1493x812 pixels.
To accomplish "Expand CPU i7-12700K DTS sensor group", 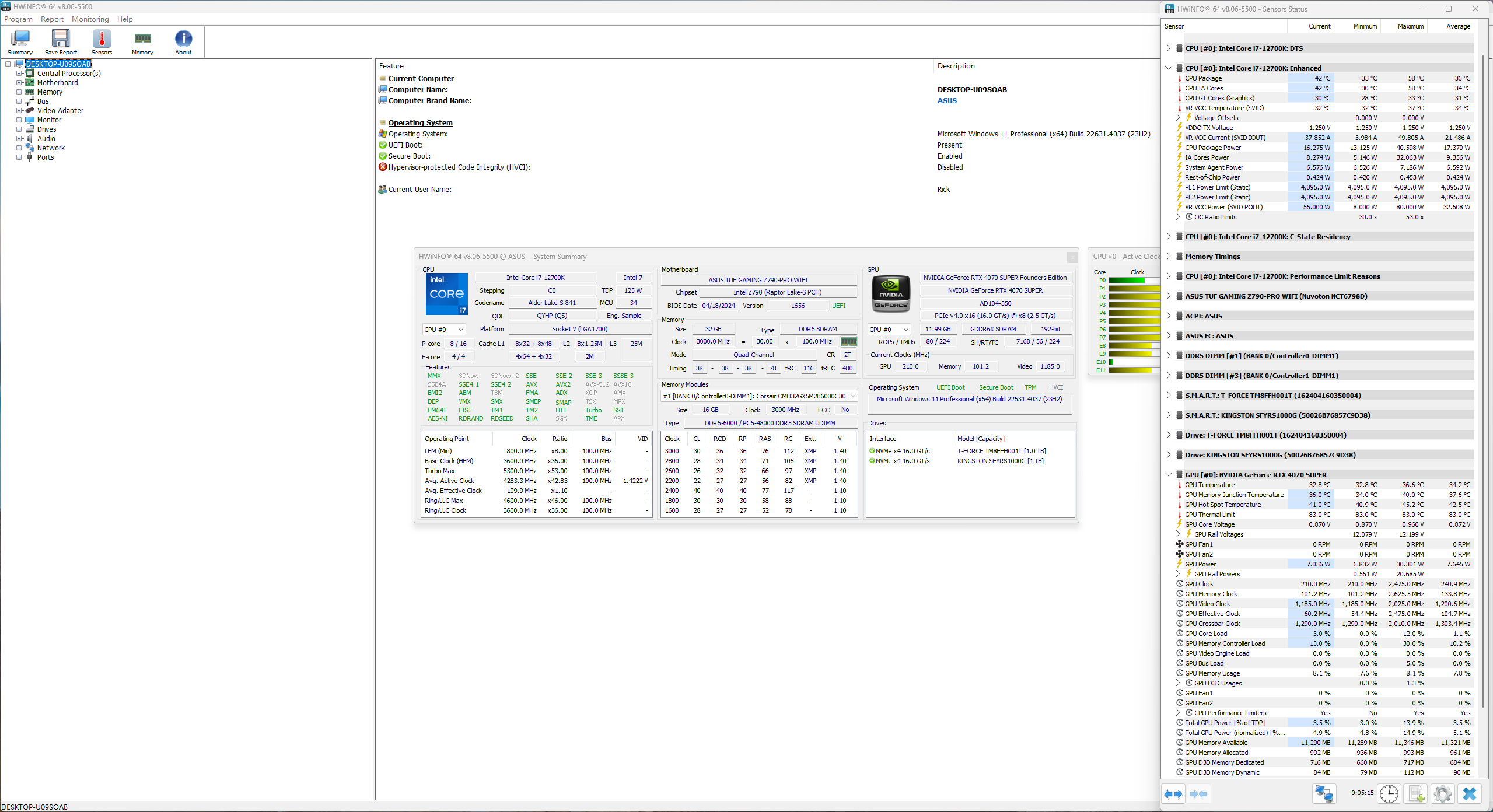I will pos(1169,48).
